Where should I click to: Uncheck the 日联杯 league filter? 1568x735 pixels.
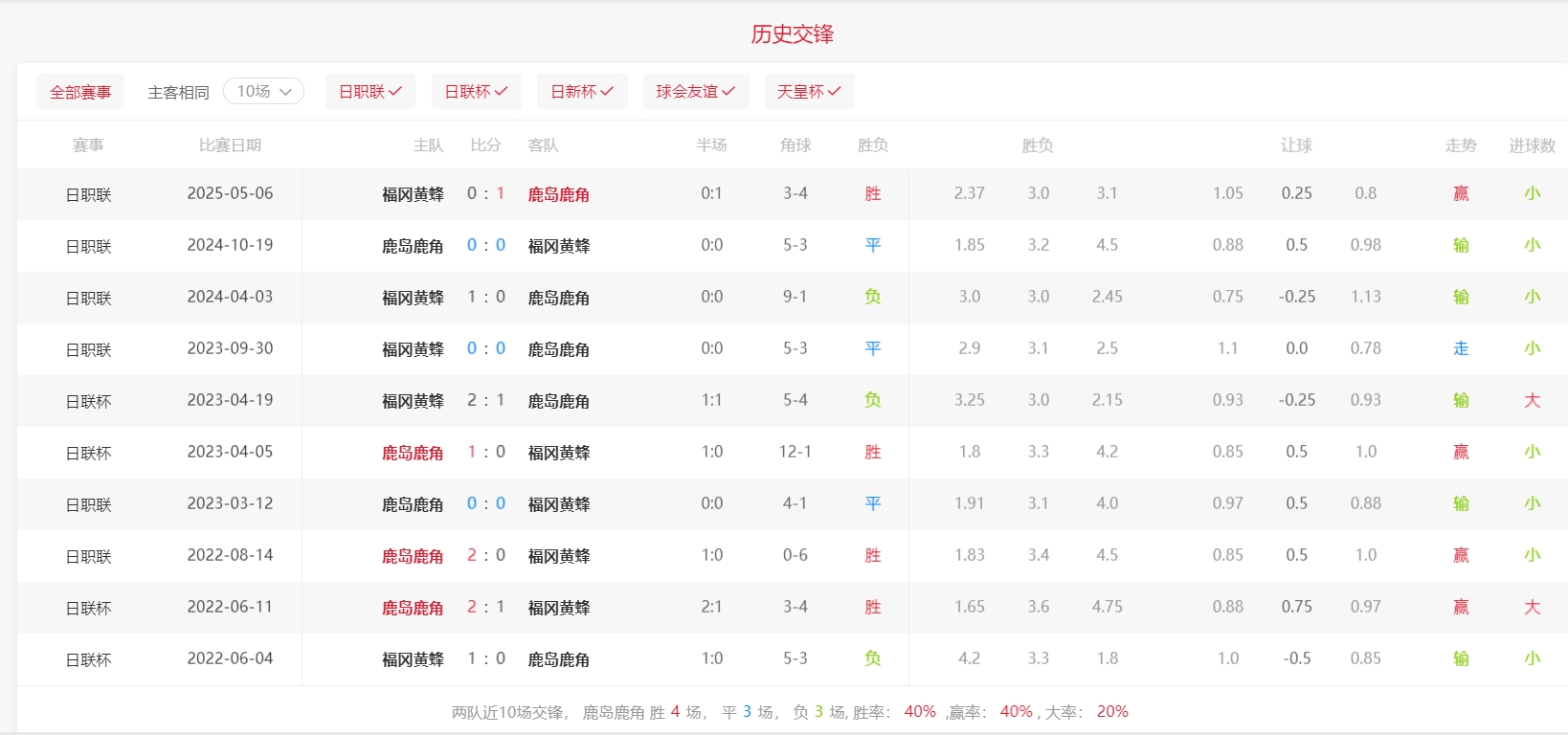click(476, 91)
